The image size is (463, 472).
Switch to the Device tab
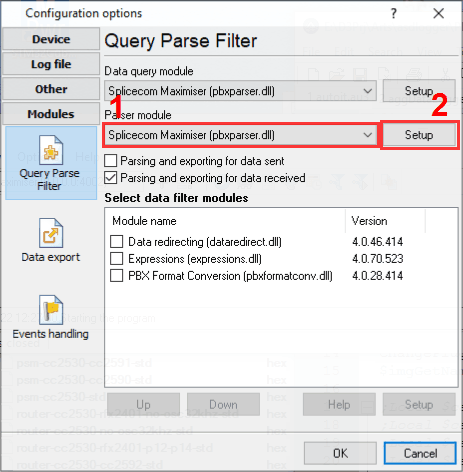(x=51, y=39)
